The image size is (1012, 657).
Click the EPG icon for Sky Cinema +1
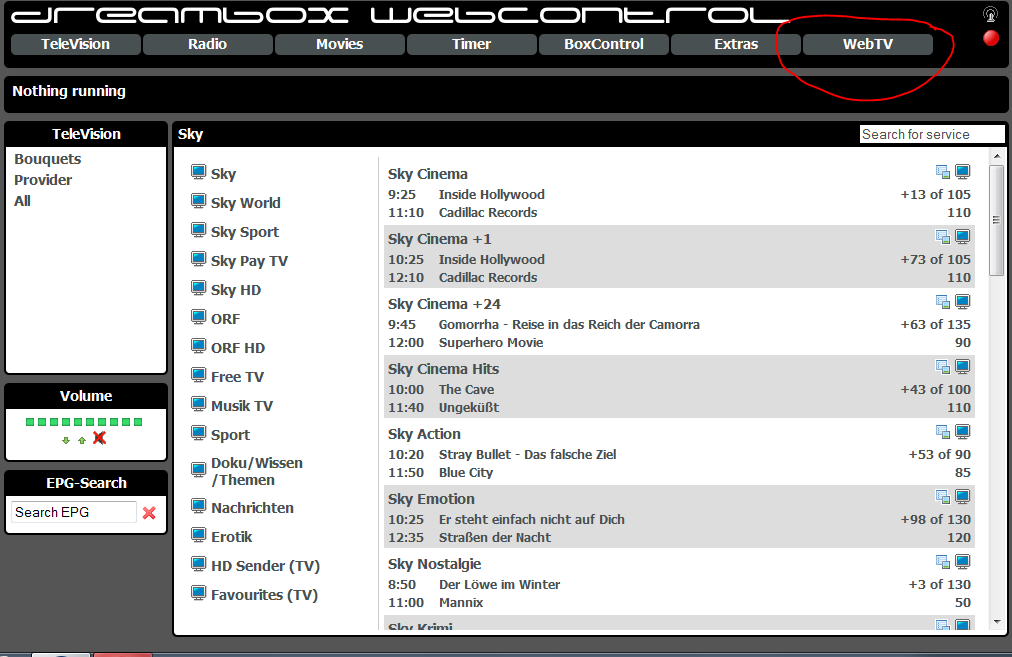tap(943, 237)
